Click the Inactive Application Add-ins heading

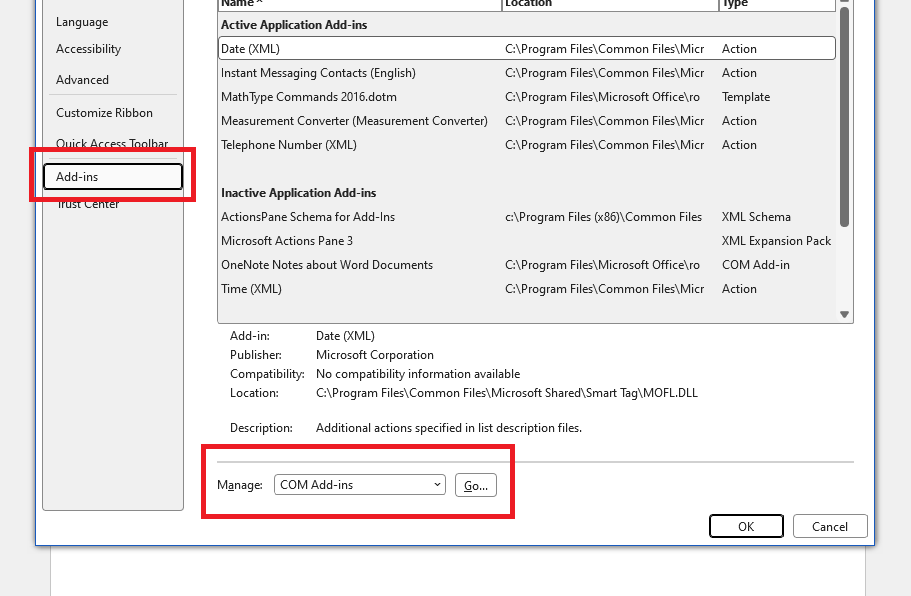(299, 193)
